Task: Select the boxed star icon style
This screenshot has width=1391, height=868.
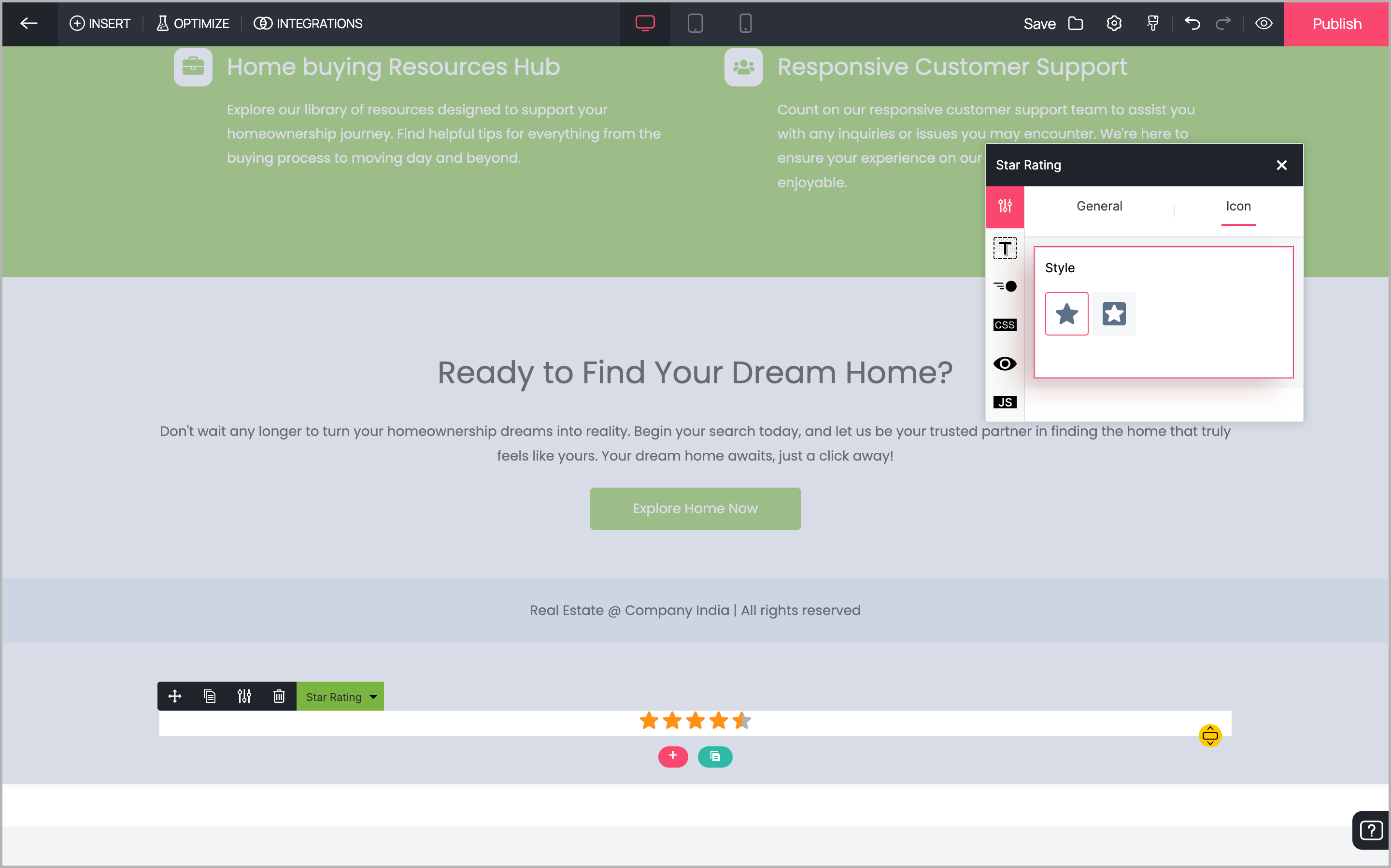Action: [x=1114, y=314]
